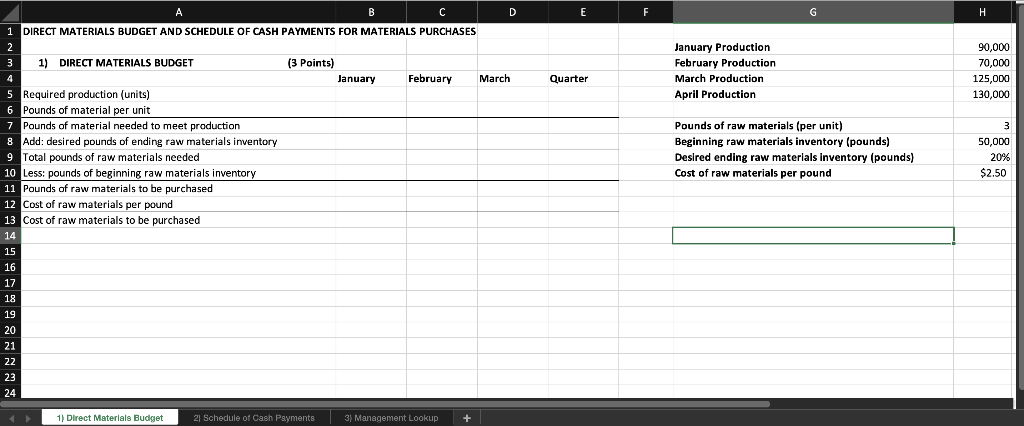The height and width of the screenshot is (426, 1024).
Task: Select the 125,000 value cell
Action: pyautogui.click(x=984, y=78)
